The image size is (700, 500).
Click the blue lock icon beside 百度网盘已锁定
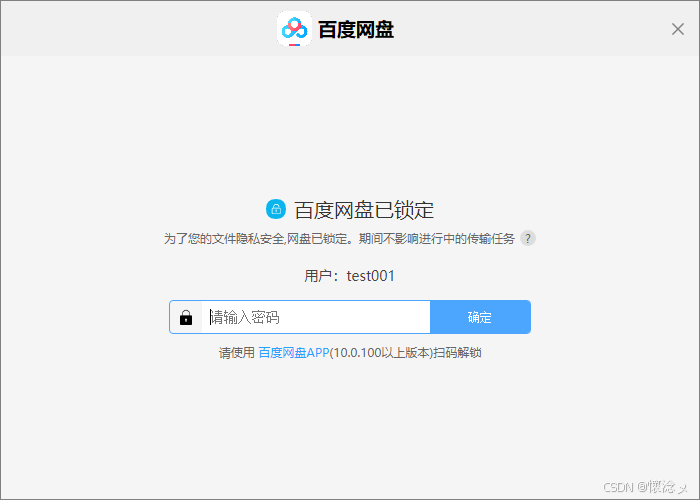point(276,209)
